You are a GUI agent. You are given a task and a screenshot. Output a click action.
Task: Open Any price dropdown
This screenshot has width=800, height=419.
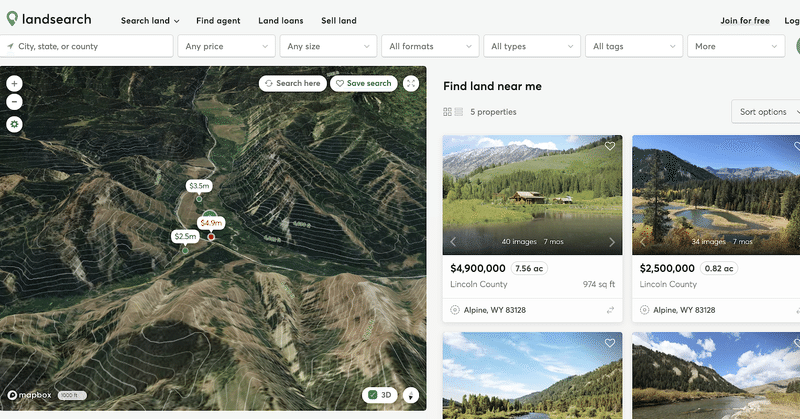227,46
